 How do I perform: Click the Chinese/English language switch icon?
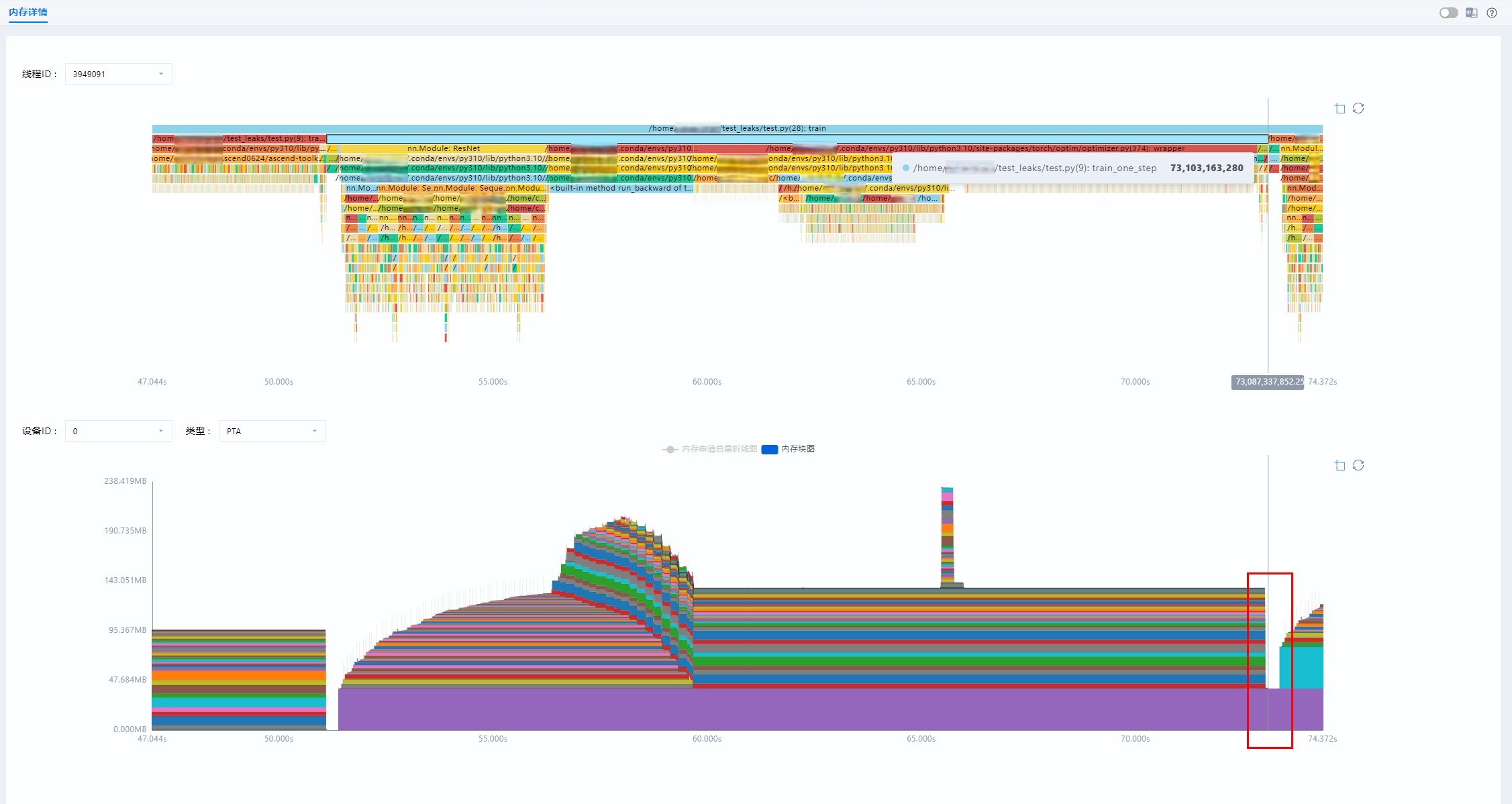tap(1472, 13)
